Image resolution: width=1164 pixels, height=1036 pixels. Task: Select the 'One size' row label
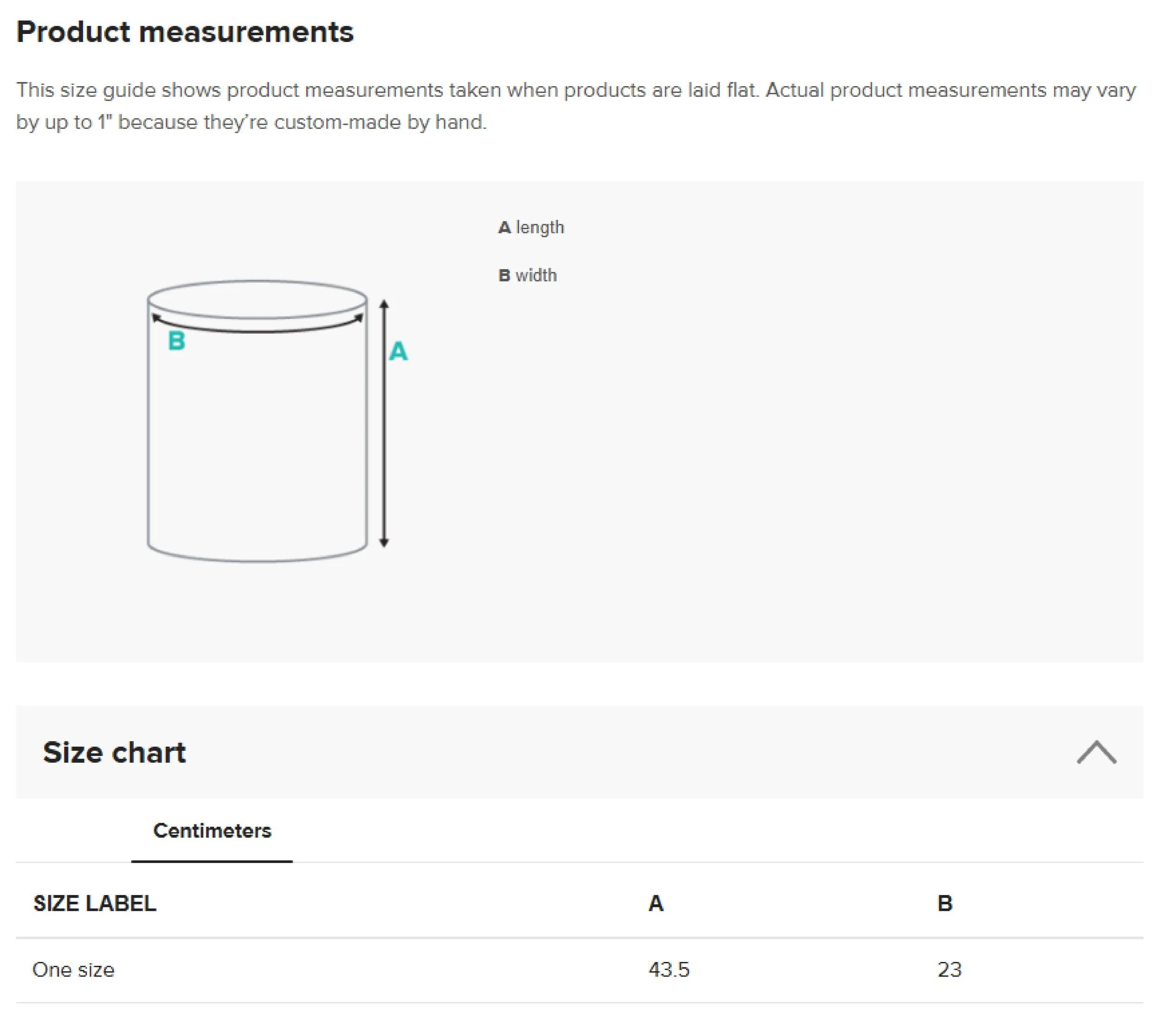pyautogui.click(x=74, y=969)
